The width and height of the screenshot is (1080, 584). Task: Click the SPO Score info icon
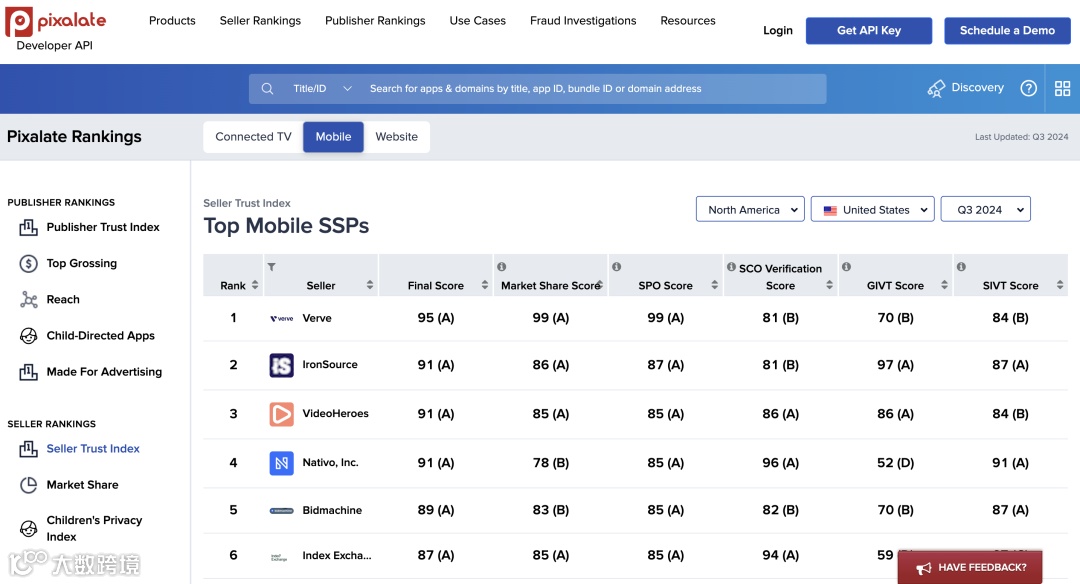tap(616, 267)
